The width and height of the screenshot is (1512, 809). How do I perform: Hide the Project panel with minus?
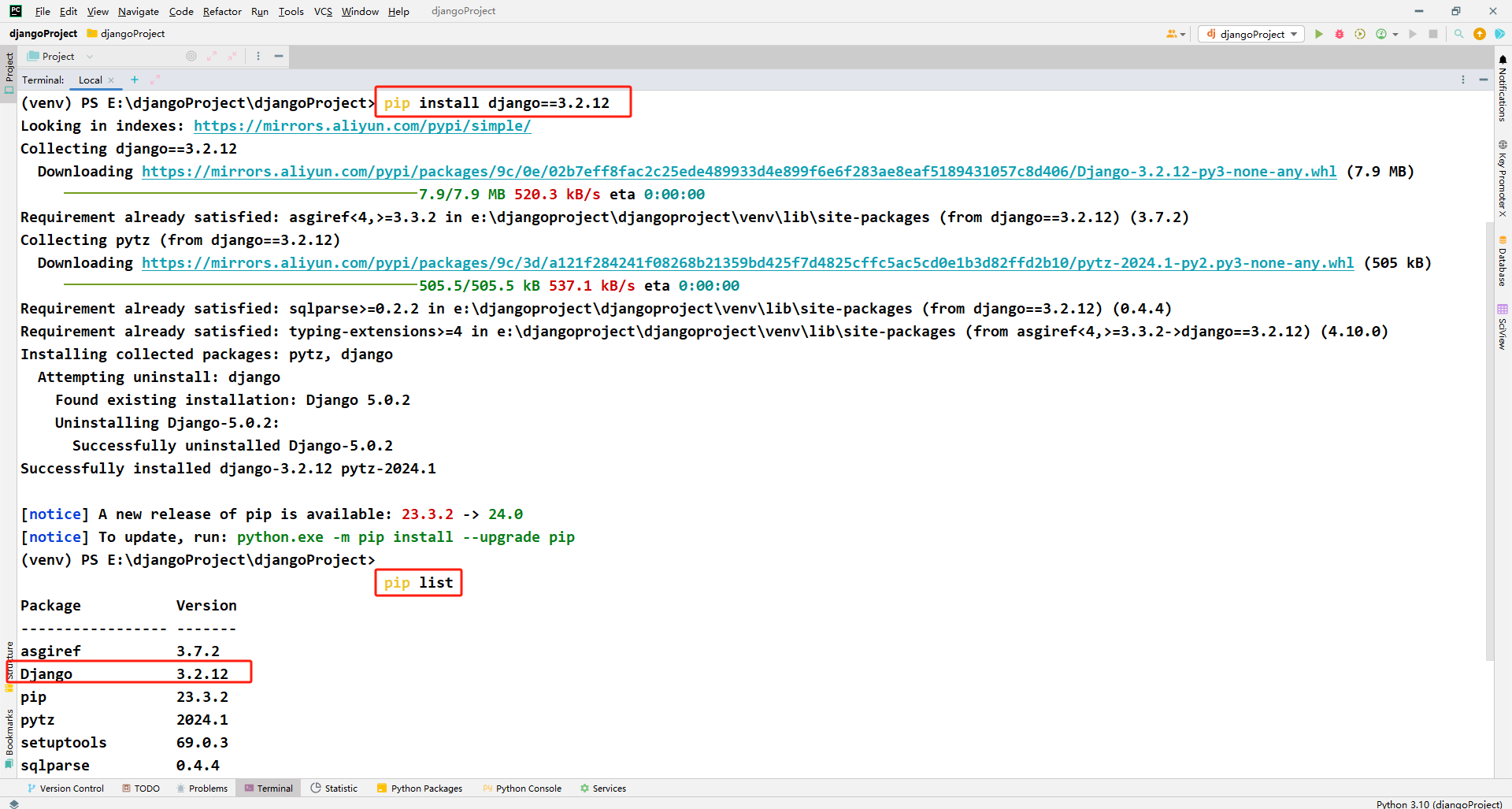[x=279, y=56]
